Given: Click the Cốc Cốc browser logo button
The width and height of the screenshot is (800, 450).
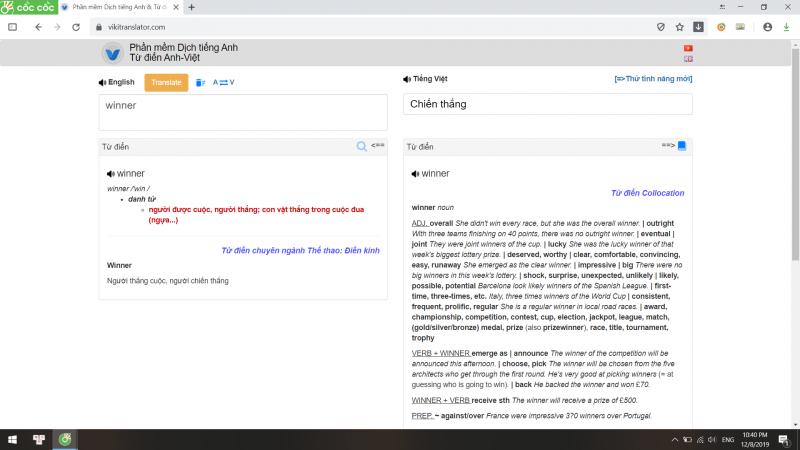Looking at the screenshot, I should [29, 7].
